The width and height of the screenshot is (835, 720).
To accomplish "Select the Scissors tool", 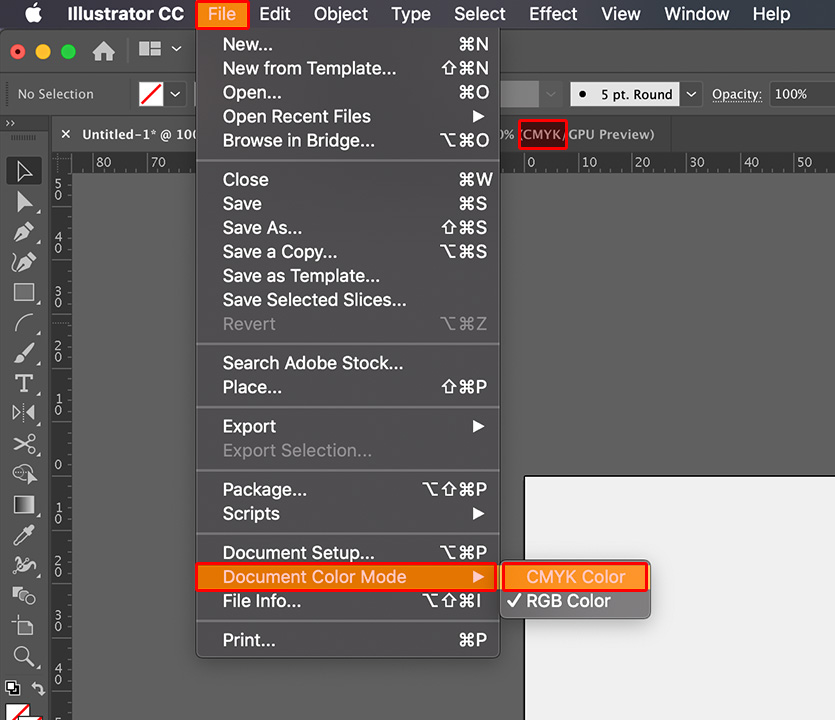I will coord(24,444).
